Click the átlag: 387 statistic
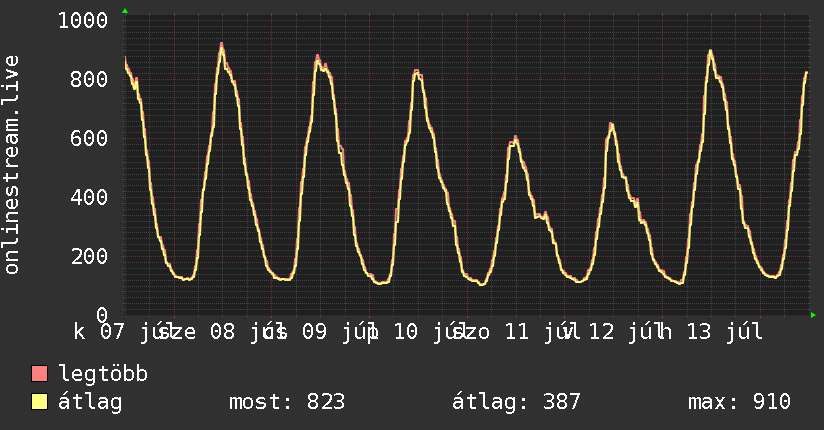Viewport: 824px width, 430px height. pos(516,402)
